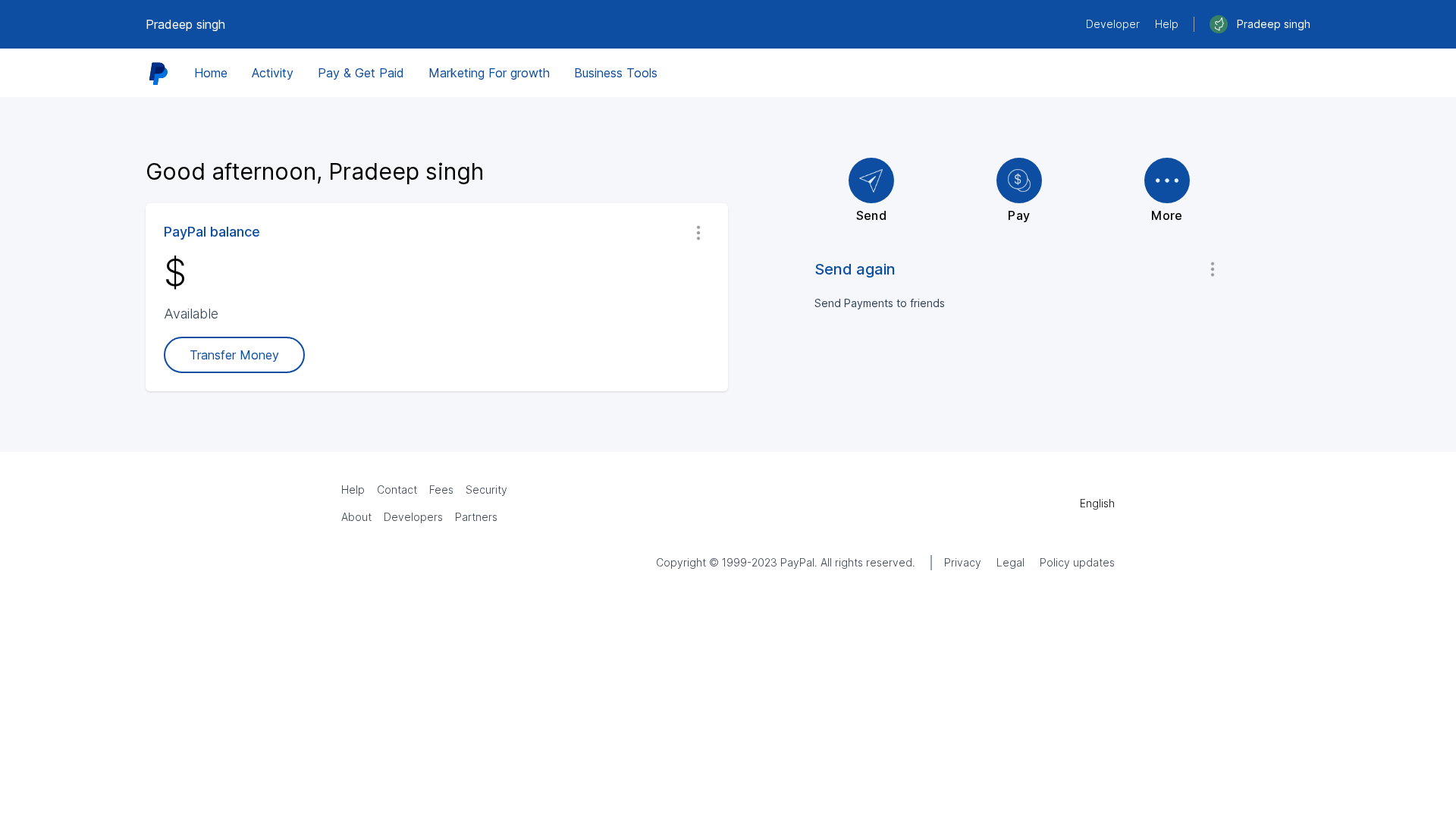This screenshot has width=1456, height=819.
Task: Open the footer About link
Action: coord(356,517)
